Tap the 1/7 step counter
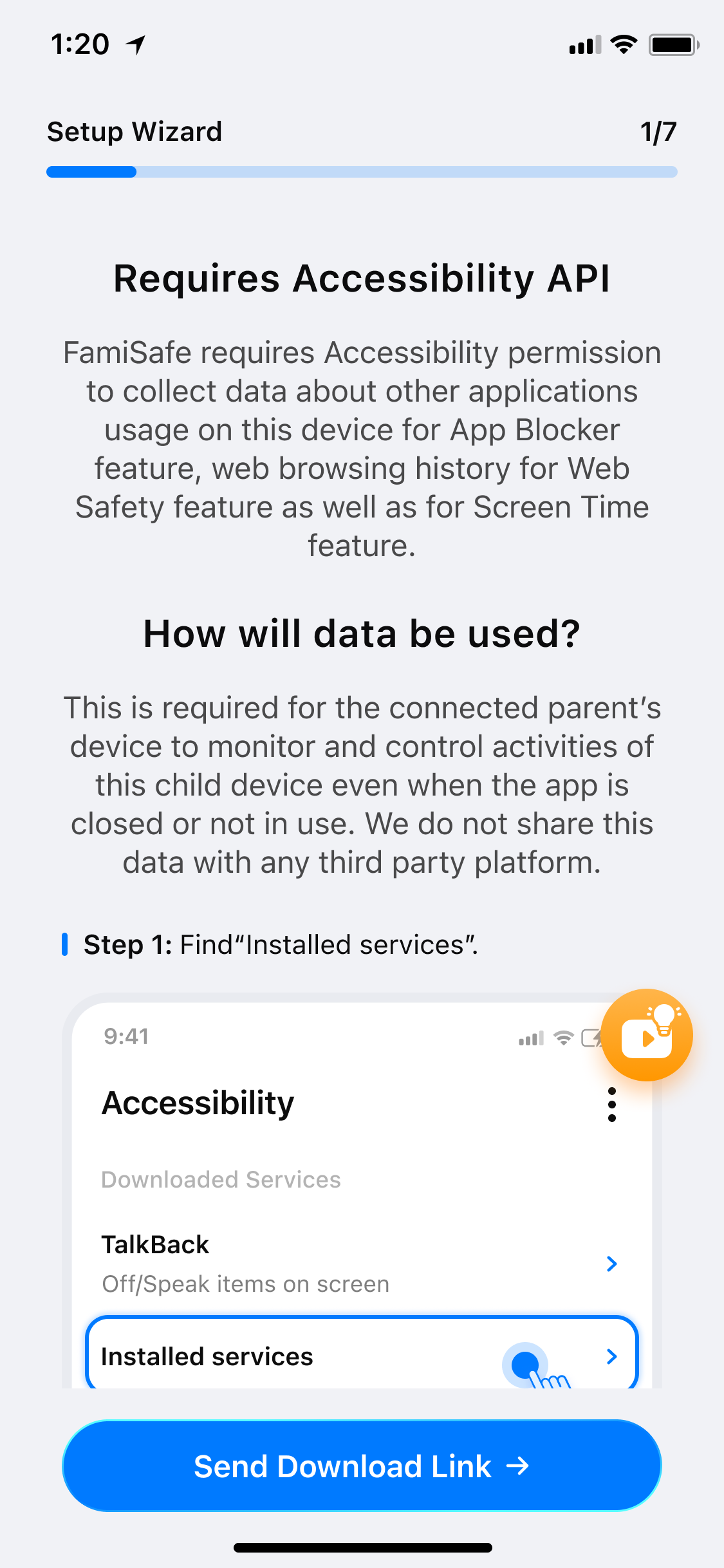The height and width of the screenshot is (1568, 724). [658, 132]
